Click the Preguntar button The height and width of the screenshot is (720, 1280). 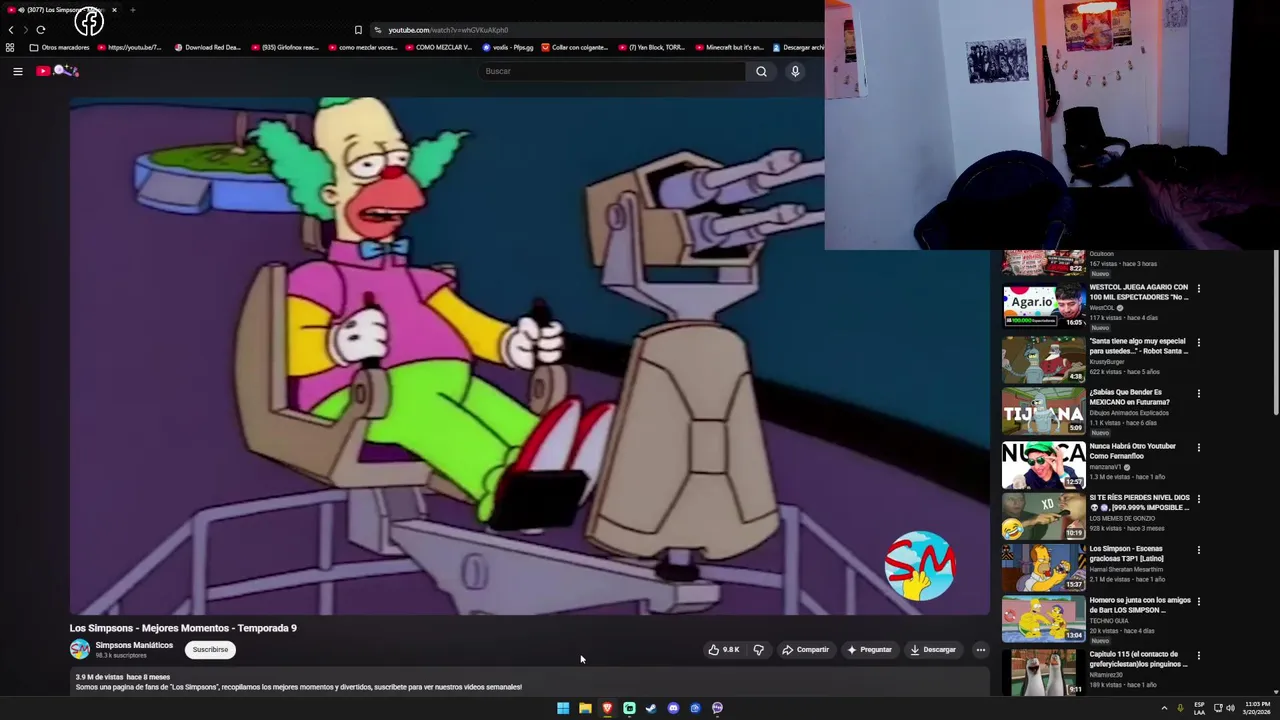(869, 650)
